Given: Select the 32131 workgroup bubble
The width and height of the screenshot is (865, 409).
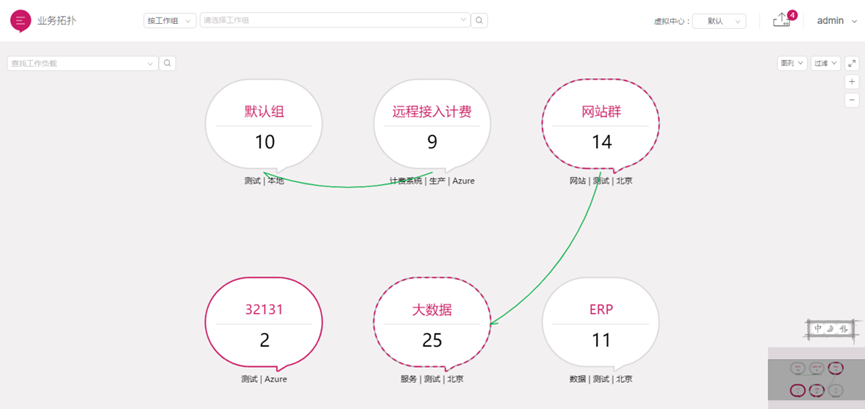Looking at the screenshot, I should click(264, 324).
